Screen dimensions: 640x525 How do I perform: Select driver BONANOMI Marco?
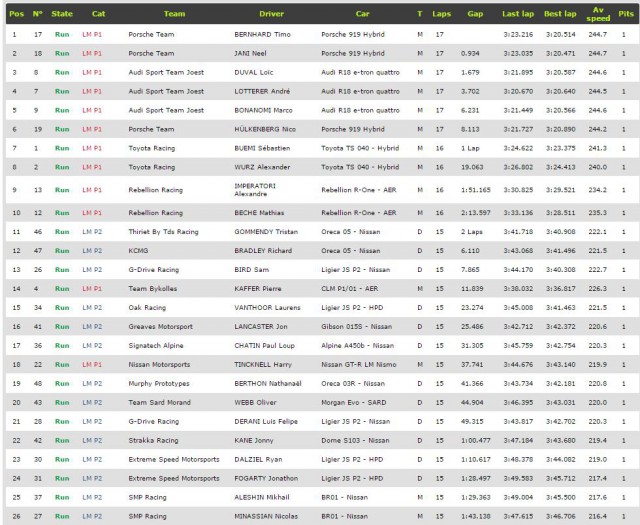263,110
